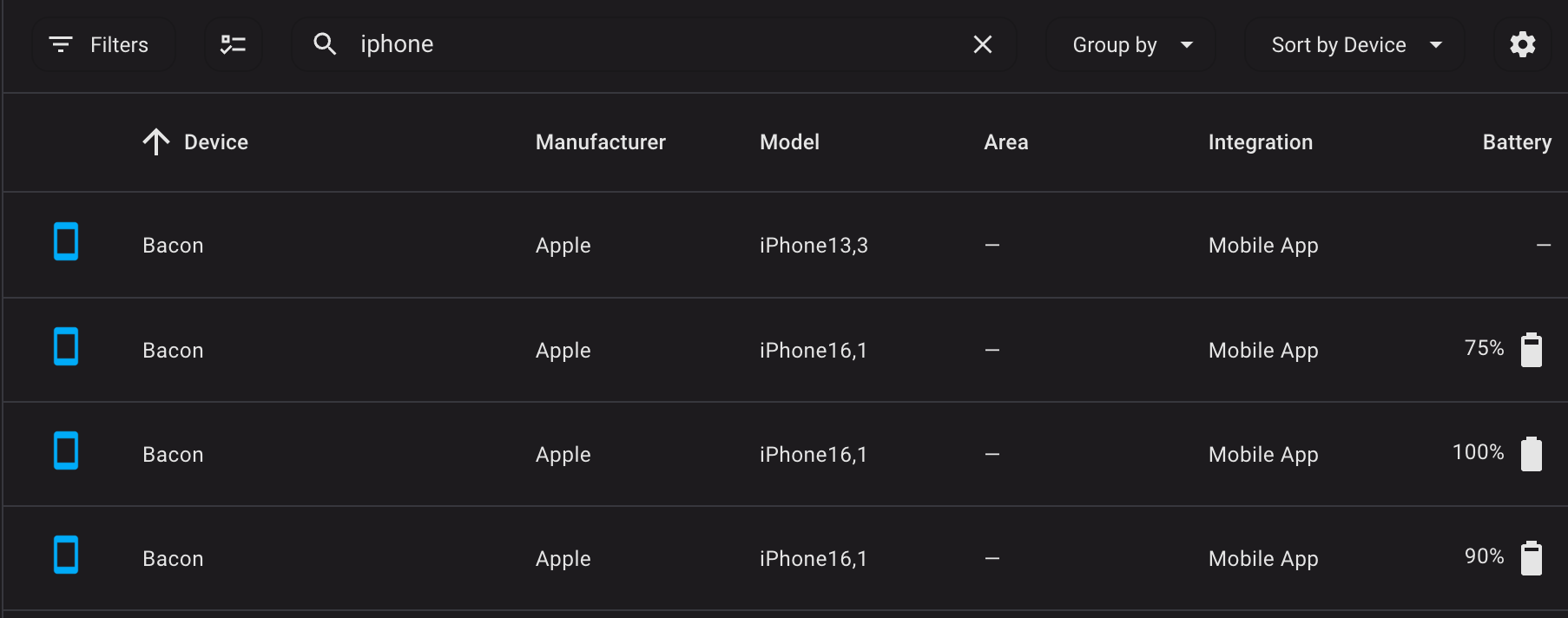Screen dimensions: 1568x618
Task: Click the phone icon on the iPhone13,3 row
Action: point(66,244)
